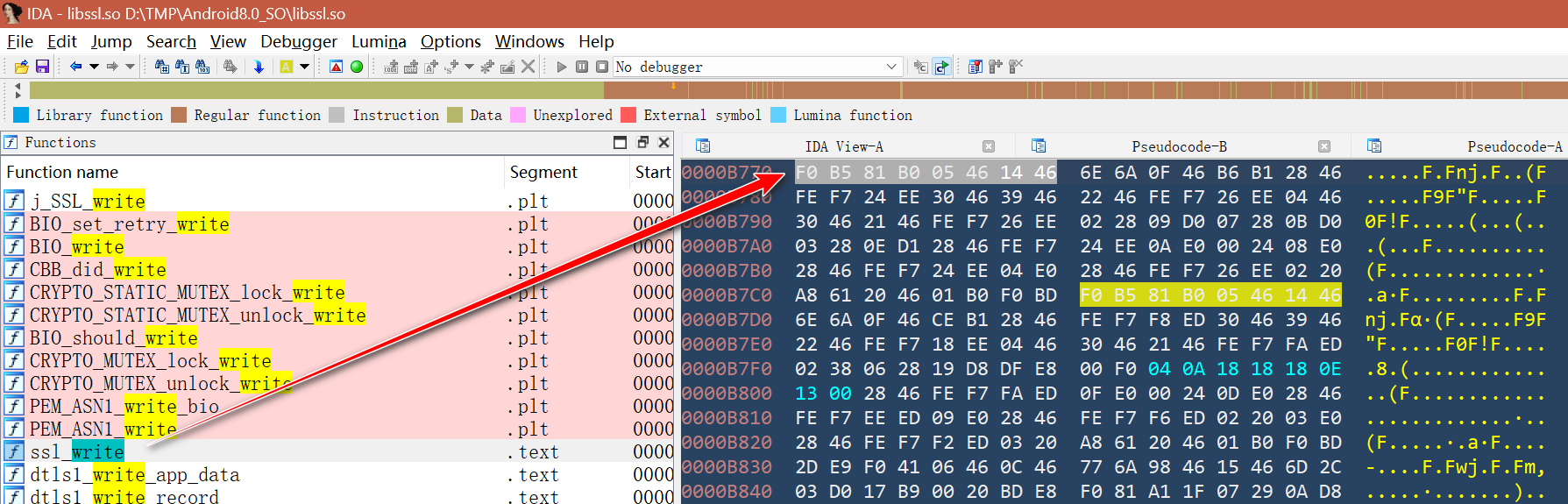Jump back with the blue left arrow

[x=76, y=67]
